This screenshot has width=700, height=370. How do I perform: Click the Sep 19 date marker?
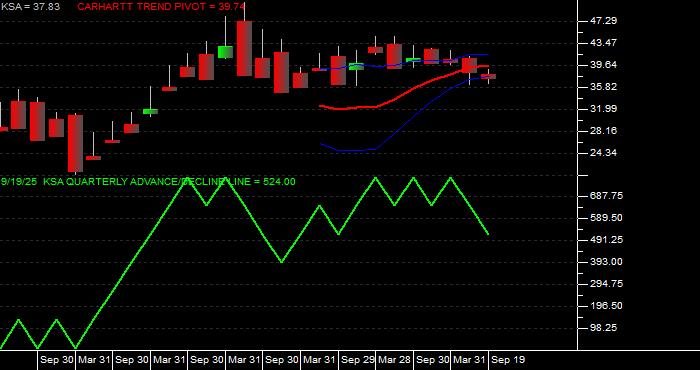coord(508,360)
